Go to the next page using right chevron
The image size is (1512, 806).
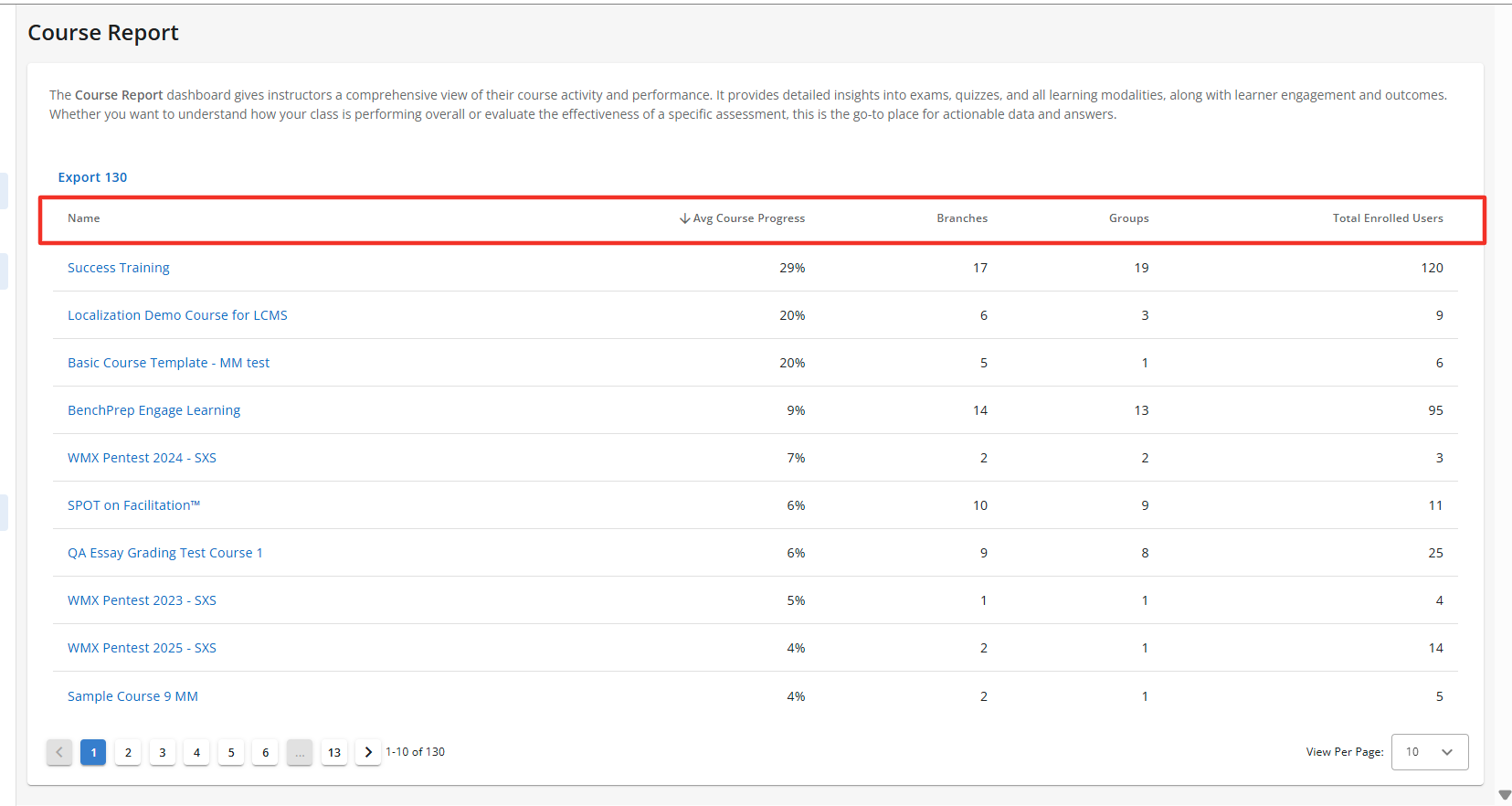tap(368, 752)
